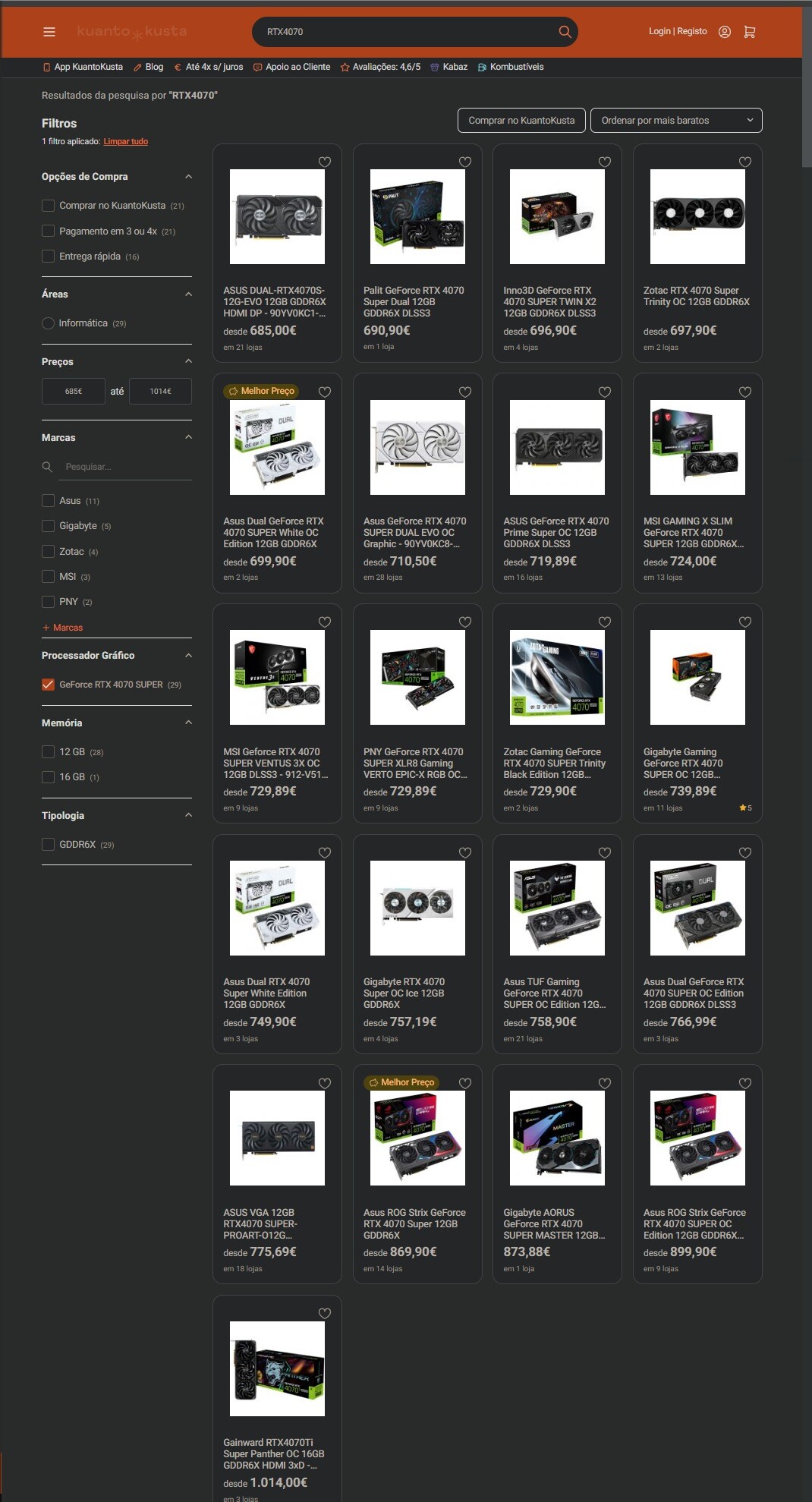Click the brand Pesquisar search field

(124, 467)
